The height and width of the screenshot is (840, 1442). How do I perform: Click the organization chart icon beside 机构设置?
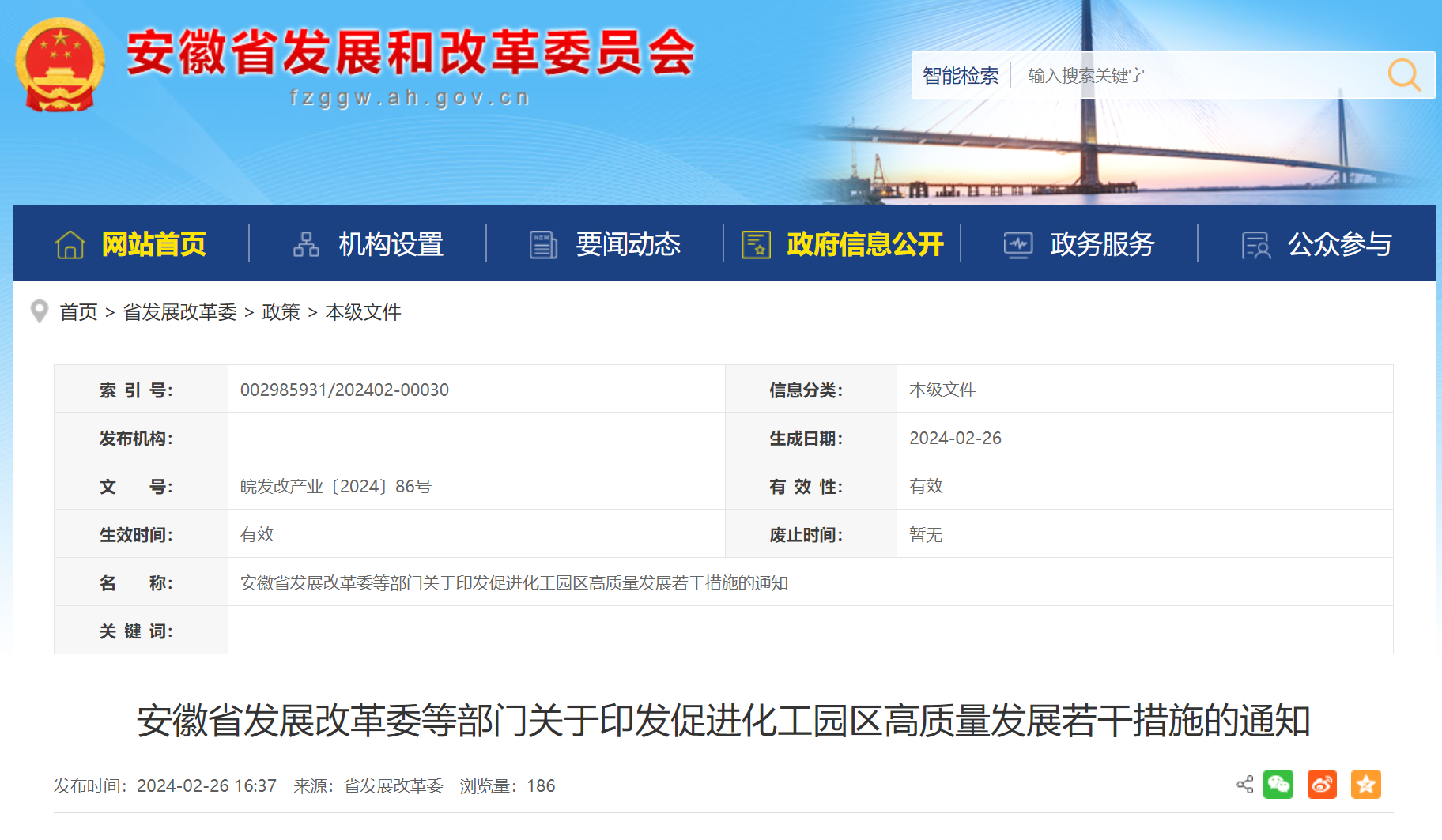point(306,245)
